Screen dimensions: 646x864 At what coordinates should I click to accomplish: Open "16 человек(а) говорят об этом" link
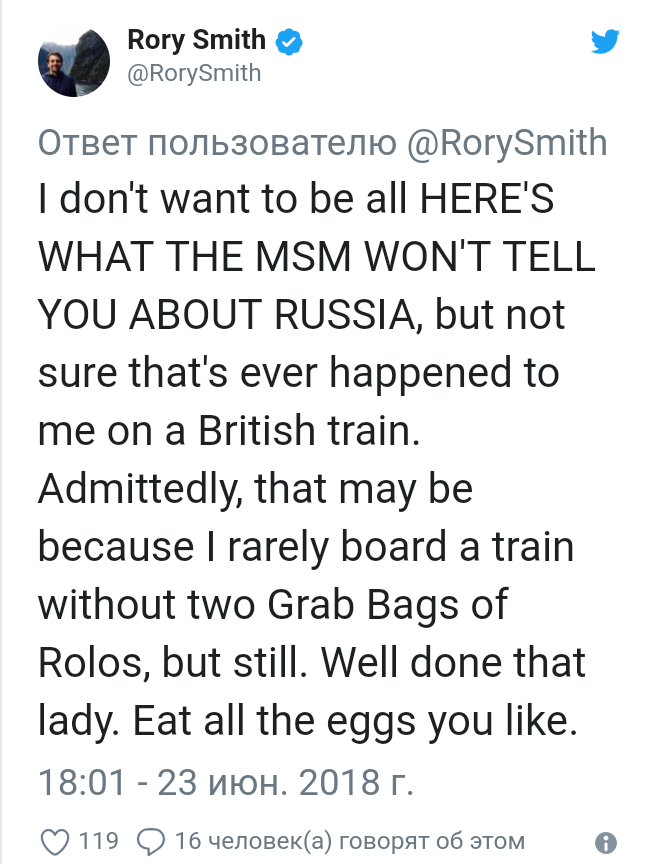[x=349, y=840]
